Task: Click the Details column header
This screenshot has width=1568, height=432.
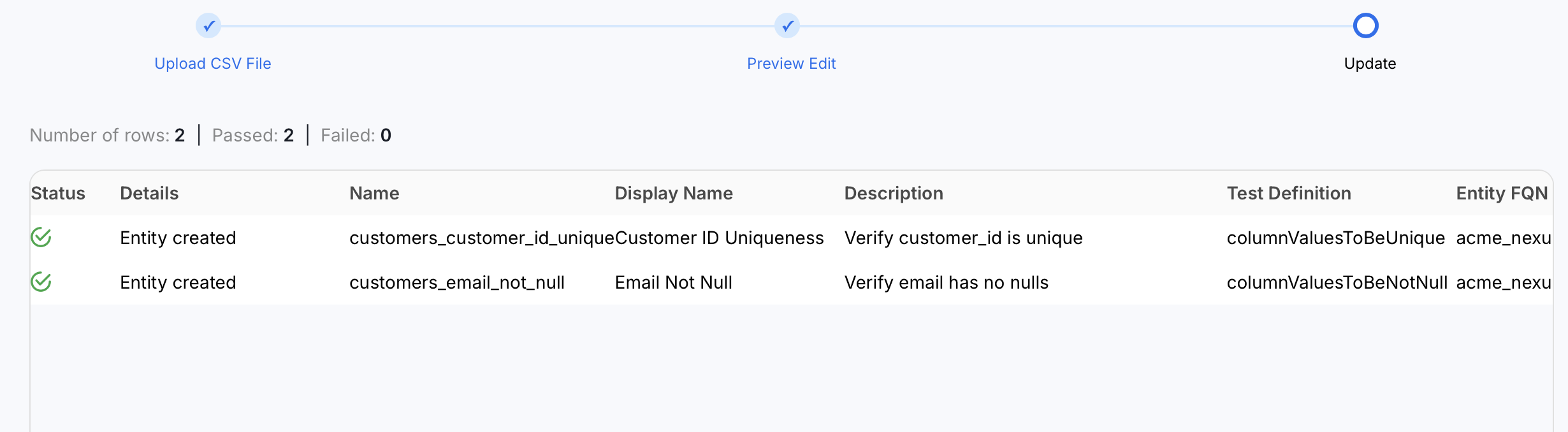Action: (149, 193)
